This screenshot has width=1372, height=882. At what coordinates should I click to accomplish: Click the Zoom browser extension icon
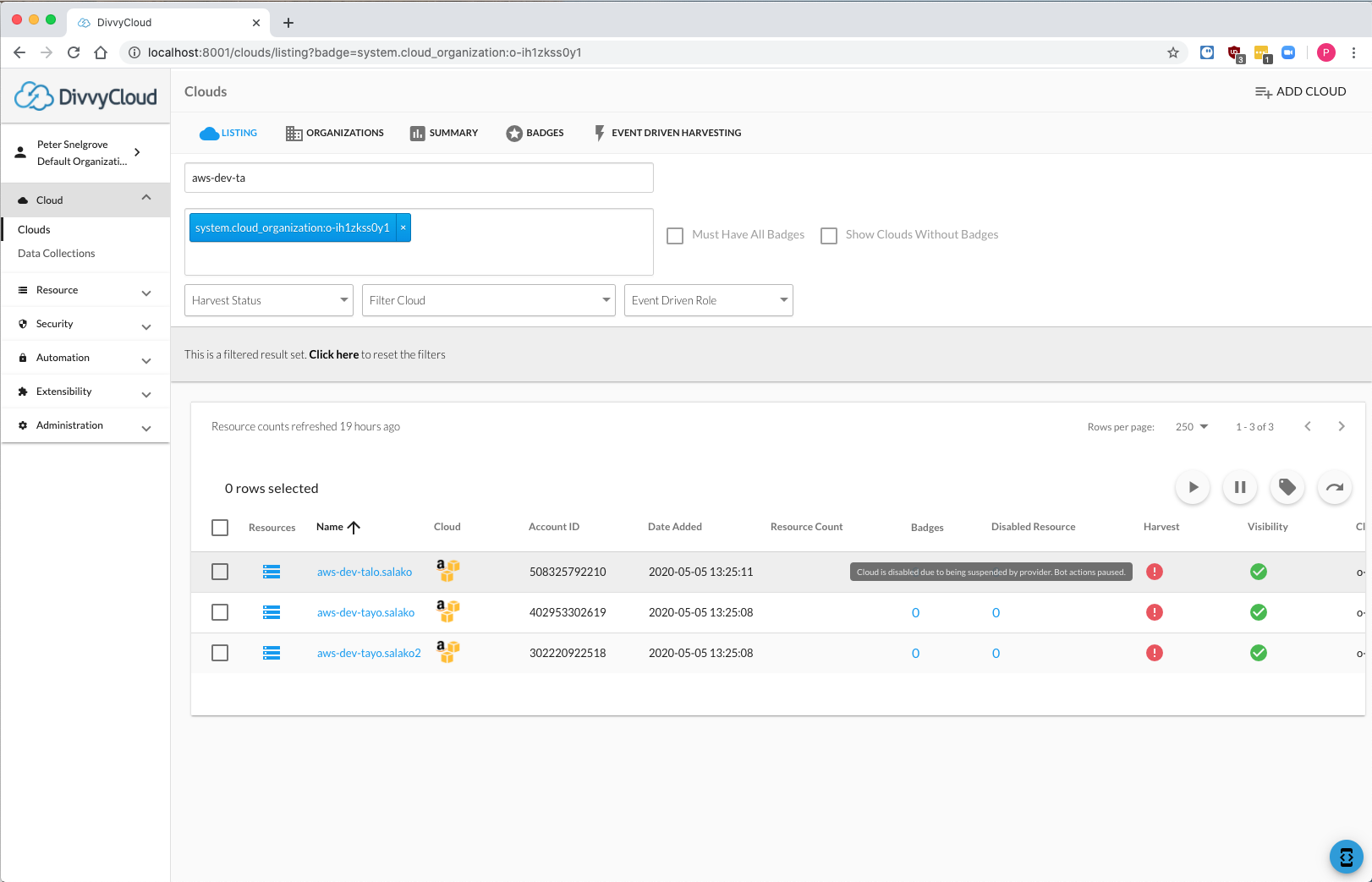tap(1288, 52)
